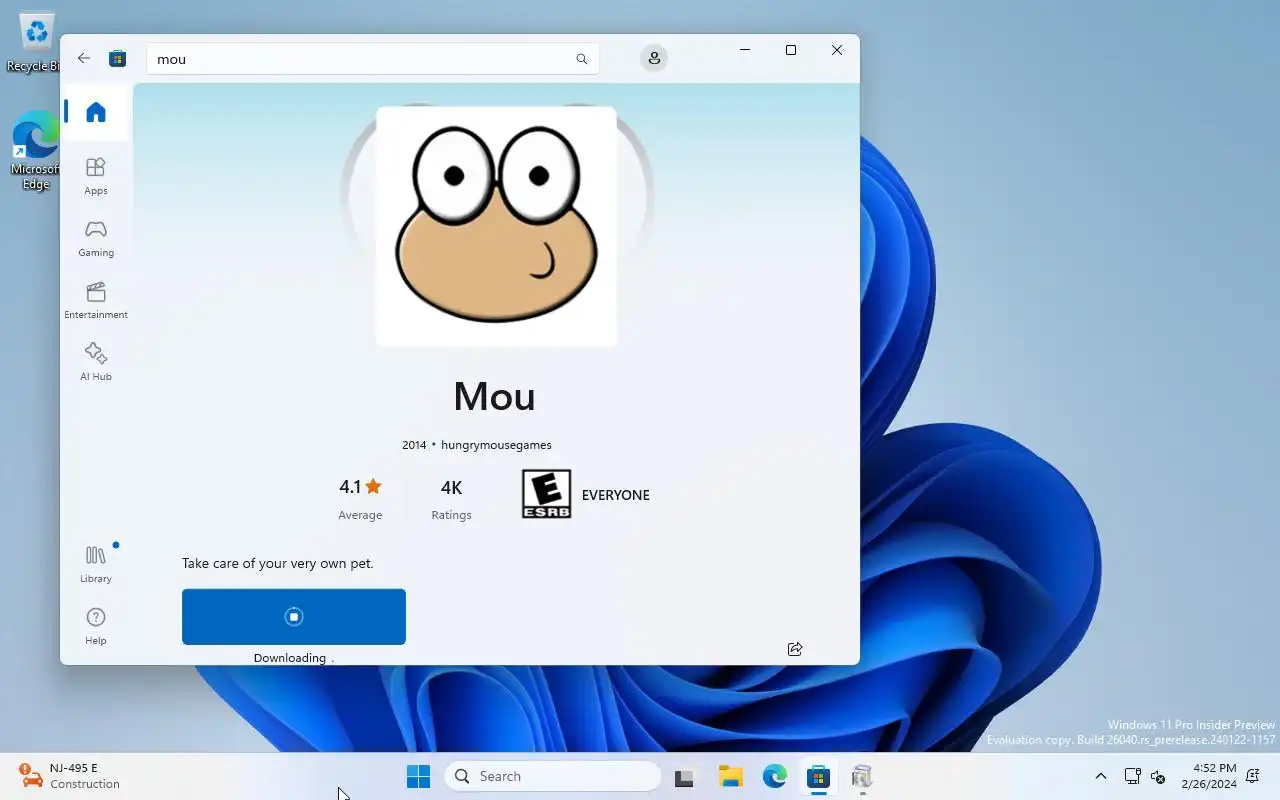Click the taskbar Search box
The height and width of the screenshot is (800, 1280).
(553, 776)
